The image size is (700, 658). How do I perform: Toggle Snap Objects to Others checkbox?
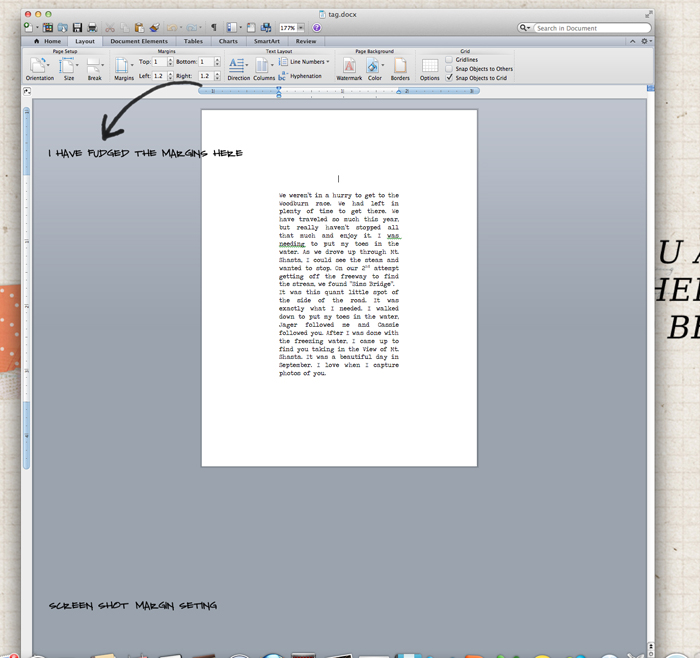[450, 69]
